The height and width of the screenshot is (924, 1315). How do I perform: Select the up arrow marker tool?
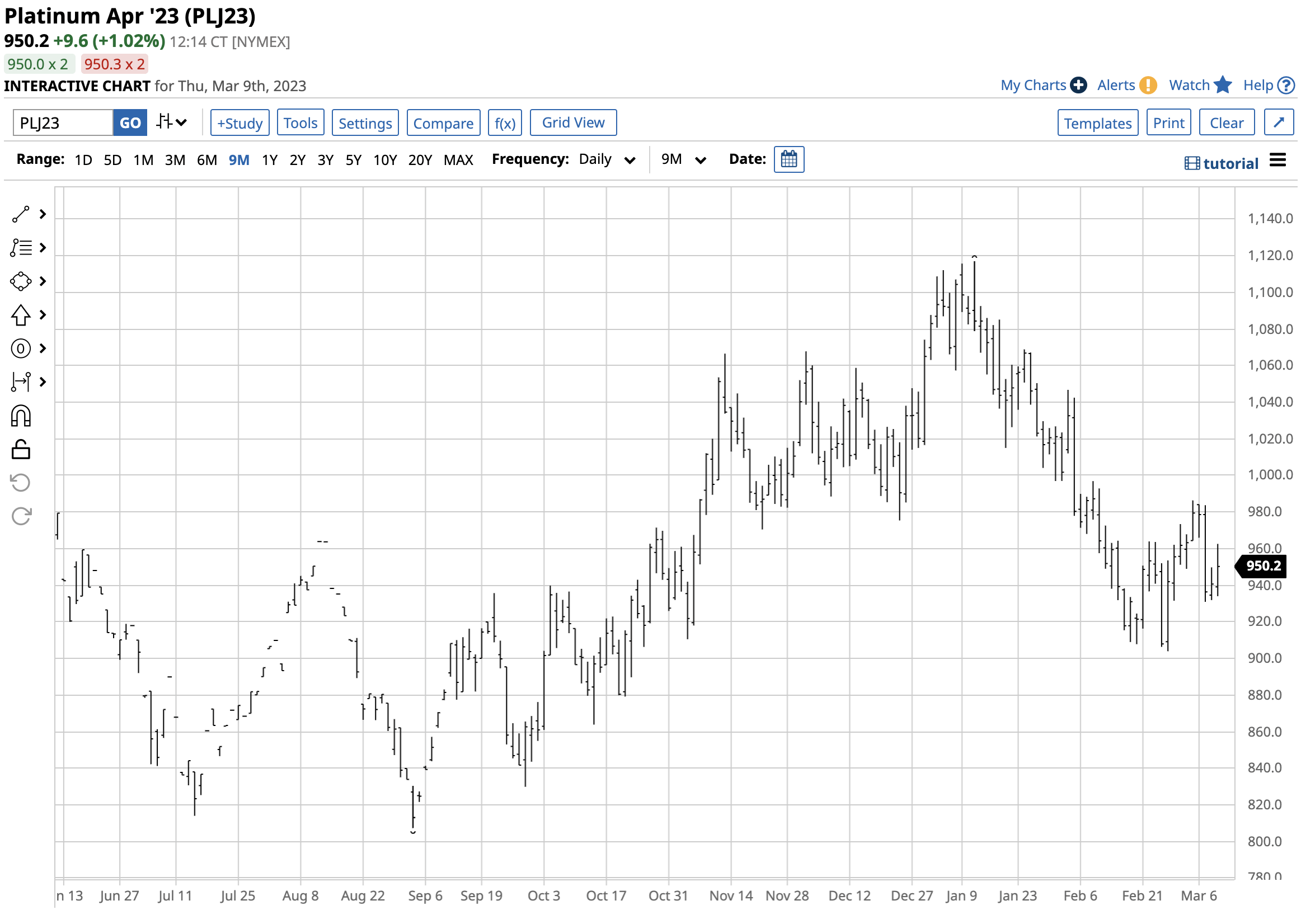click(21, 315)
